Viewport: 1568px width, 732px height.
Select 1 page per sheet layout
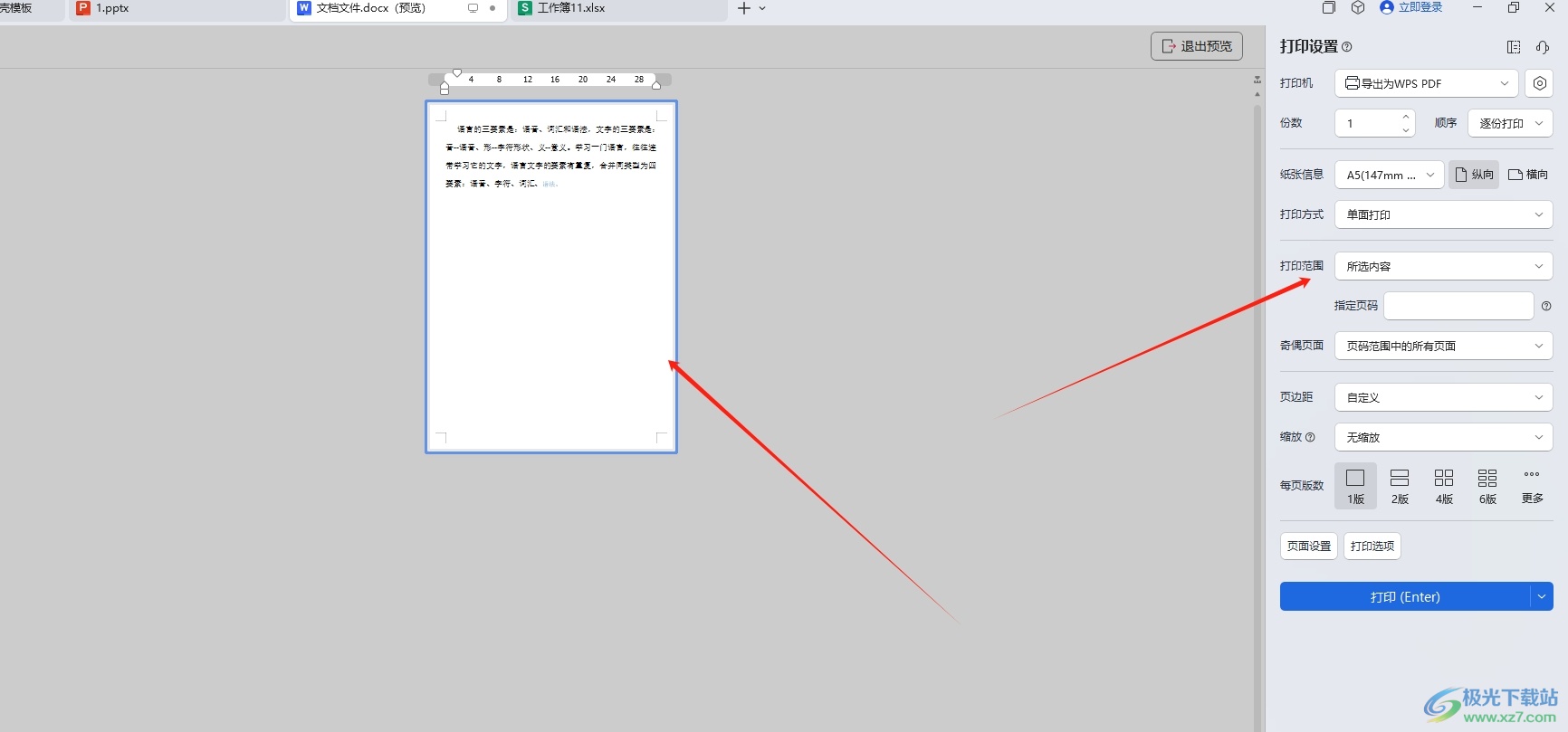point(1355,486)
